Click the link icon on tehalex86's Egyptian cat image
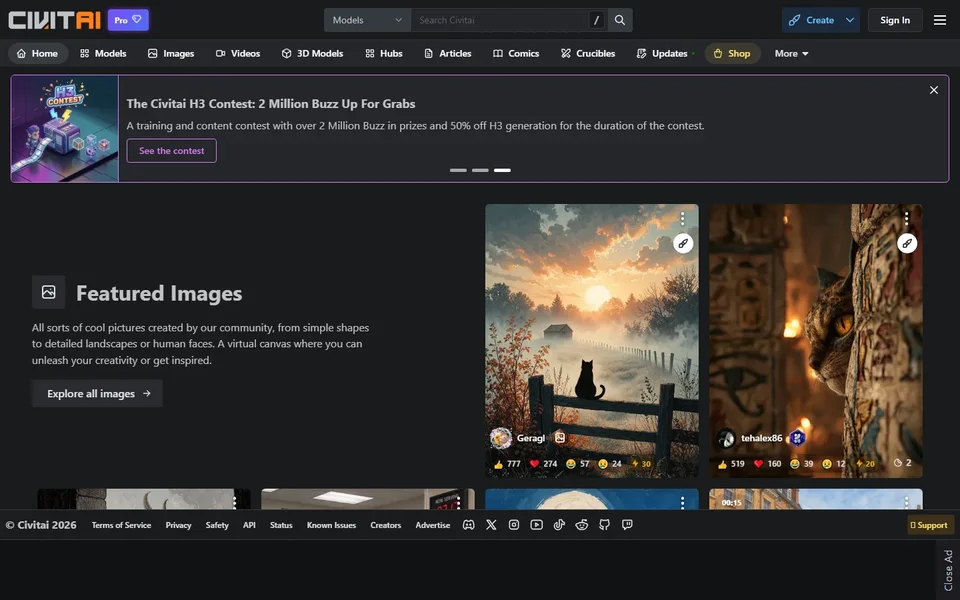This screenshot has width=960, height=600. [907, 243]
